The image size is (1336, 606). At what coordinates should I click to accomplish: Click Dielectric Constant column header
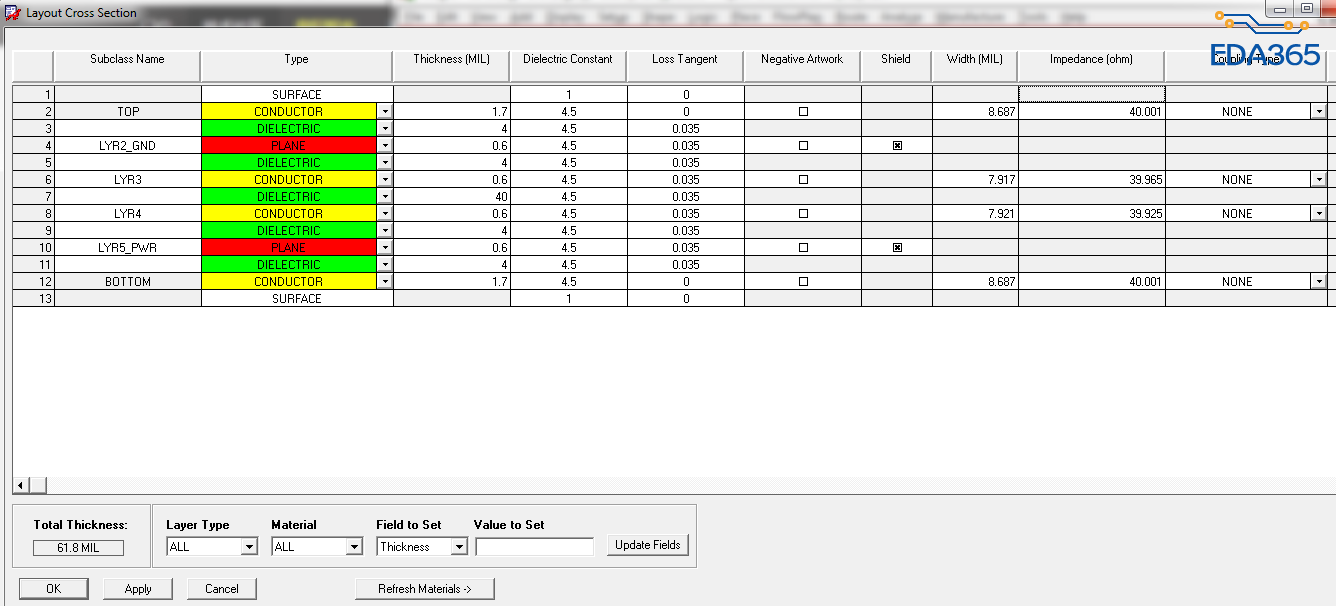click(x=568, y=64)
